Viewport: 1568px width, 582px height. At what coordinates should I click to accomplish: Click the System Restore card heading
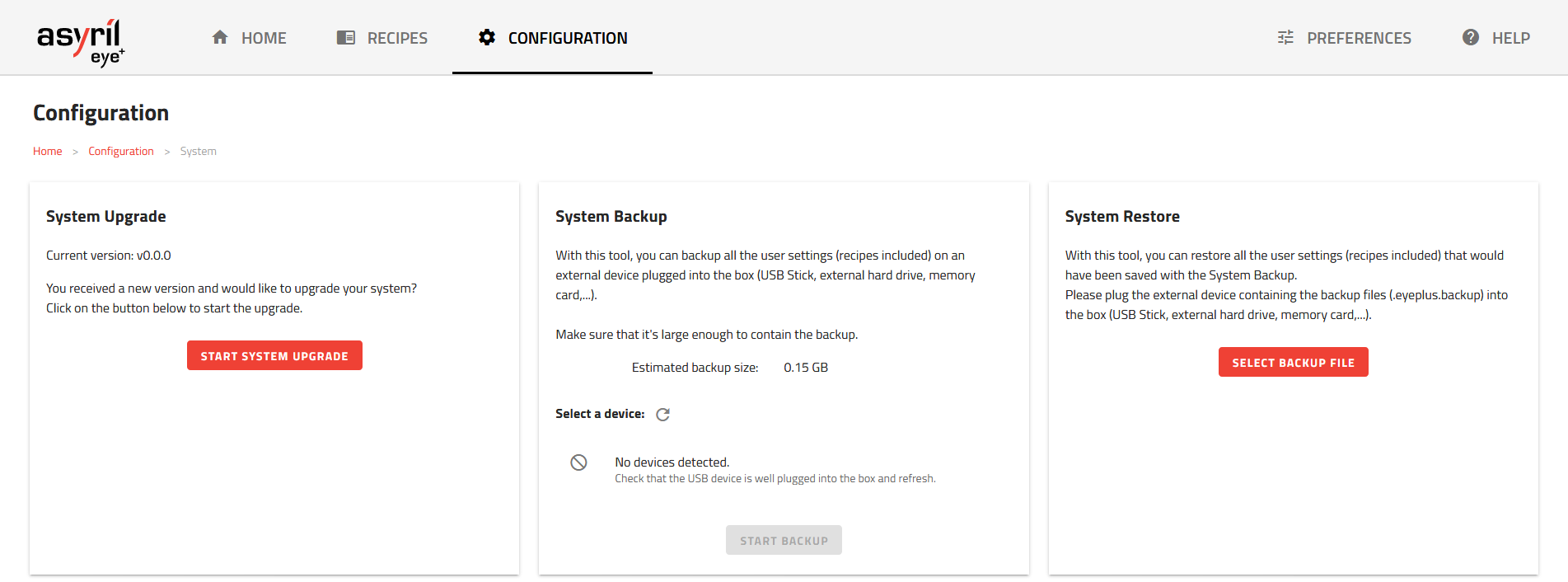pyautogui.click(x=1122, y=217)
